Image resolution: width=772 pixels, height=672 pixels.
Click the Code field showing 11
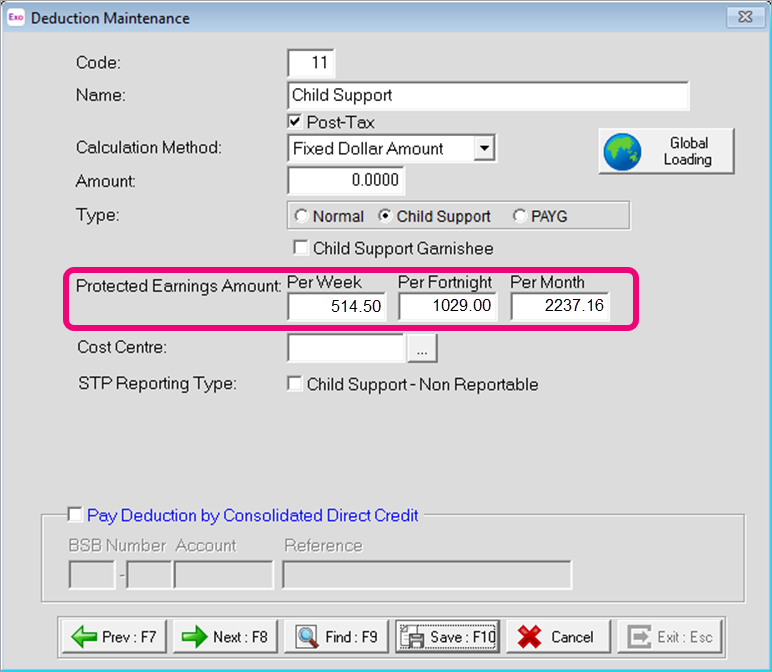(311, 63)
